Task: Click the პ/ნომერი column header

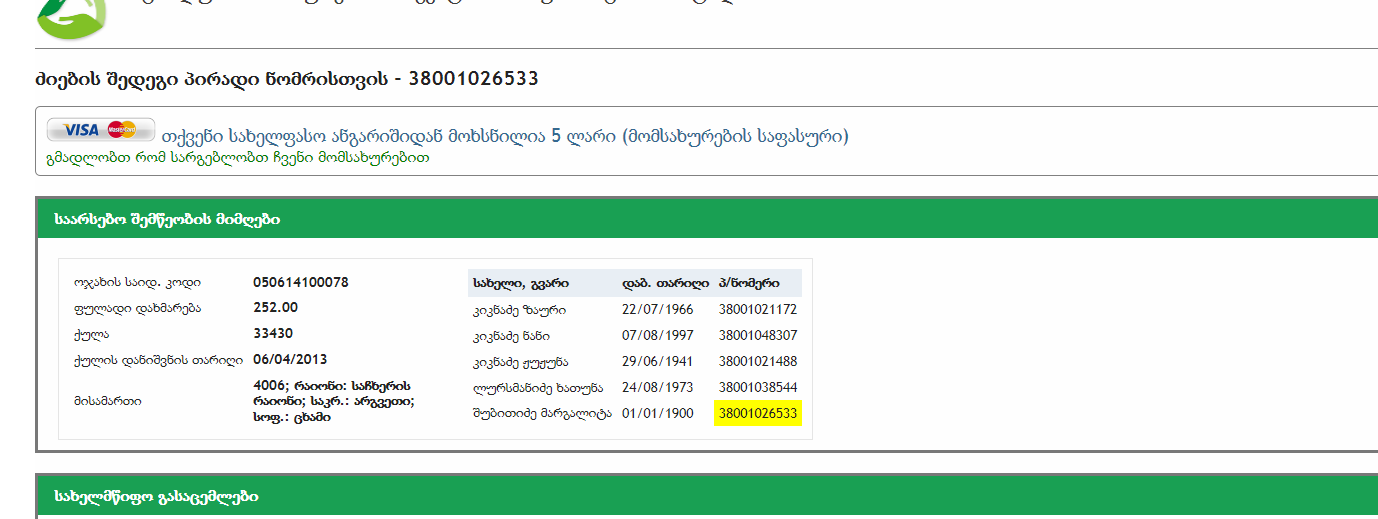Action: point(749,284)
